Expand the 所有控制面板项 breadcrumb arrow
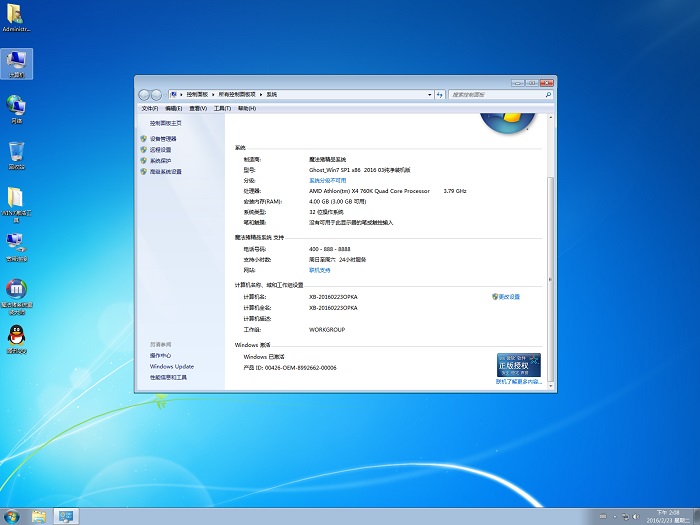The height and width of the screenshot is (525, 700). tap(262, 94)
